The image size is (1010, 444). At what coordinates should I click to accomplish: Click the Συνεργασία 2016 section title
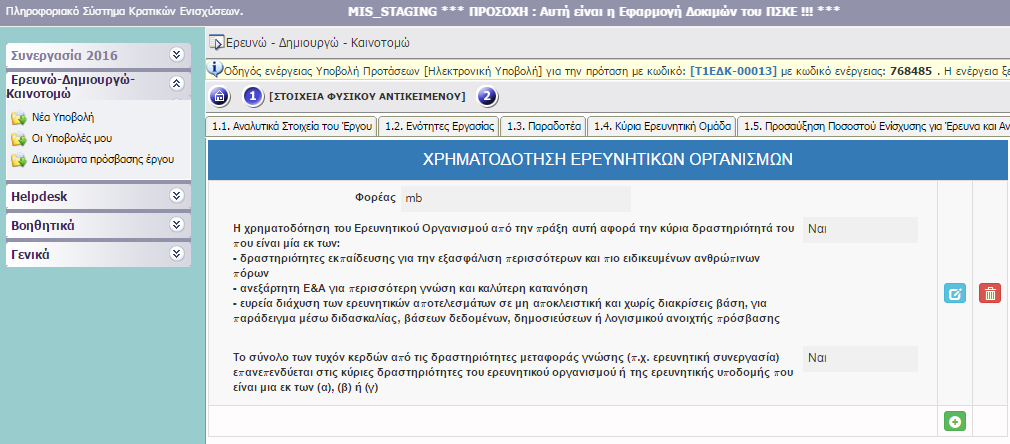click(64, 55)
